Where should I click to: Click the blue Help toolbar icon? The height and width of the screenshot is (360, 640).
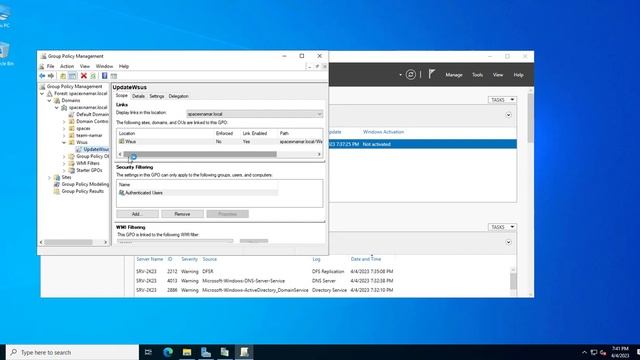click(x=104, y=76)
